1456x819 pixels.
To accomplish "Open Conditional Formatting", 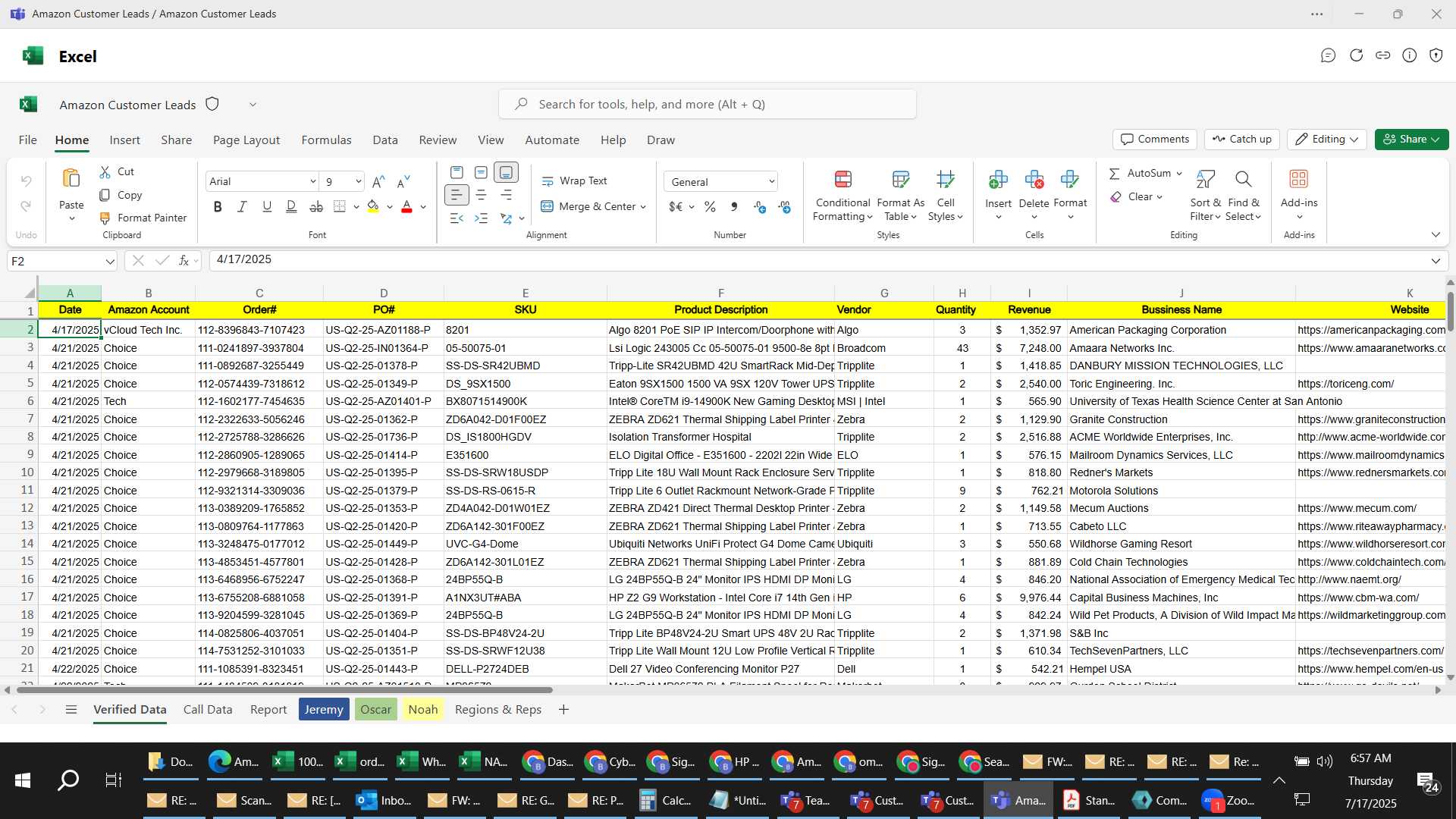I will (843, 196).
